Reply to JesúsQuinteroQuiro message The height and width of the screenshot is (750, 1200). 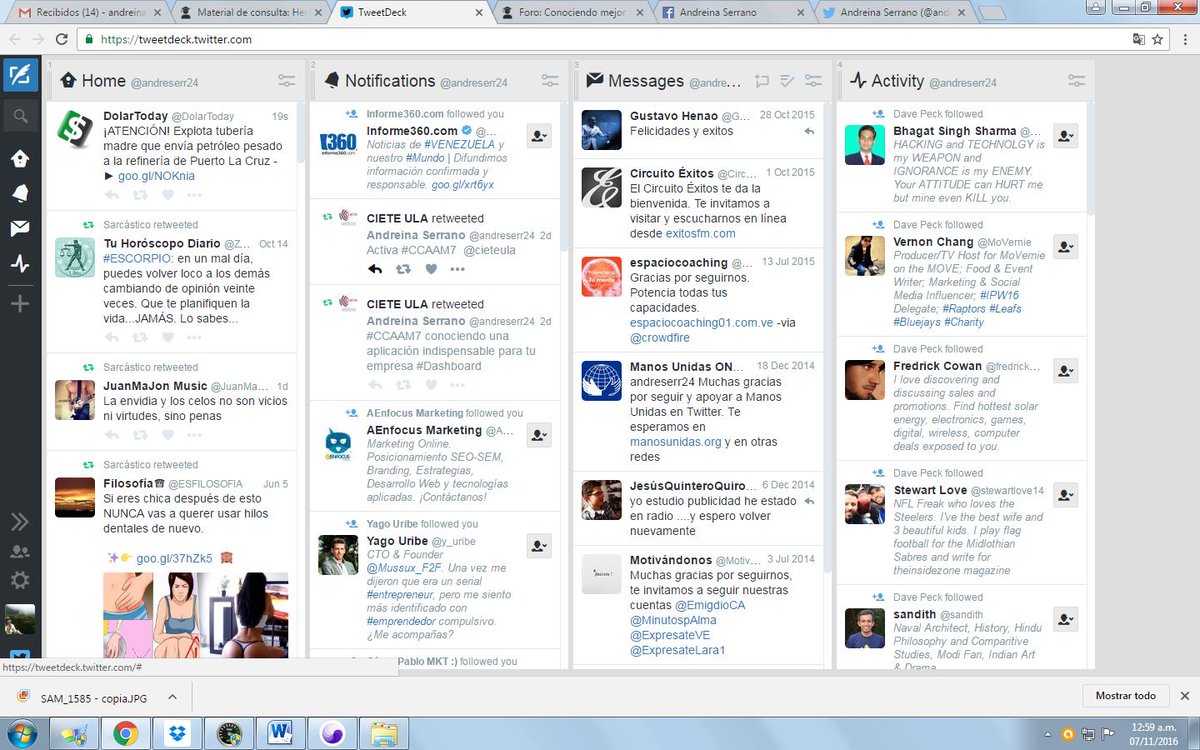[x=809, y=500]
